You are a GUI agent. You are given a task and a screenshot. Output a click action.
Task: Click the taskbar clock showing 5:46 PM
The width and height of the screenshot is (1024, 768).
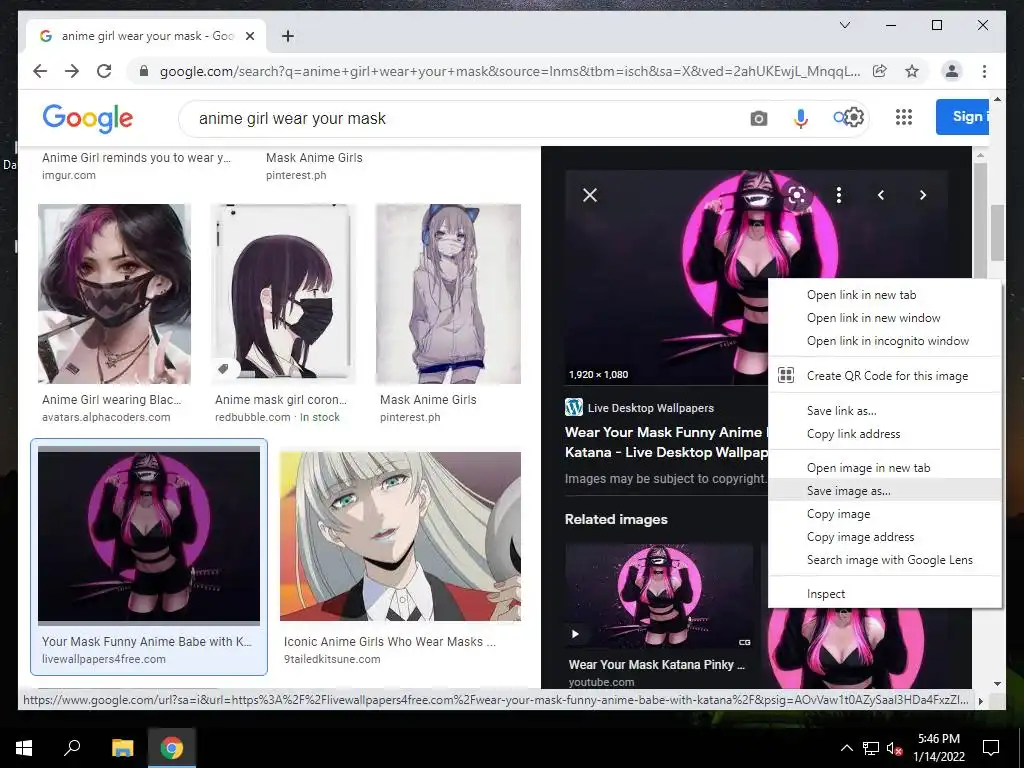[938, 748]
